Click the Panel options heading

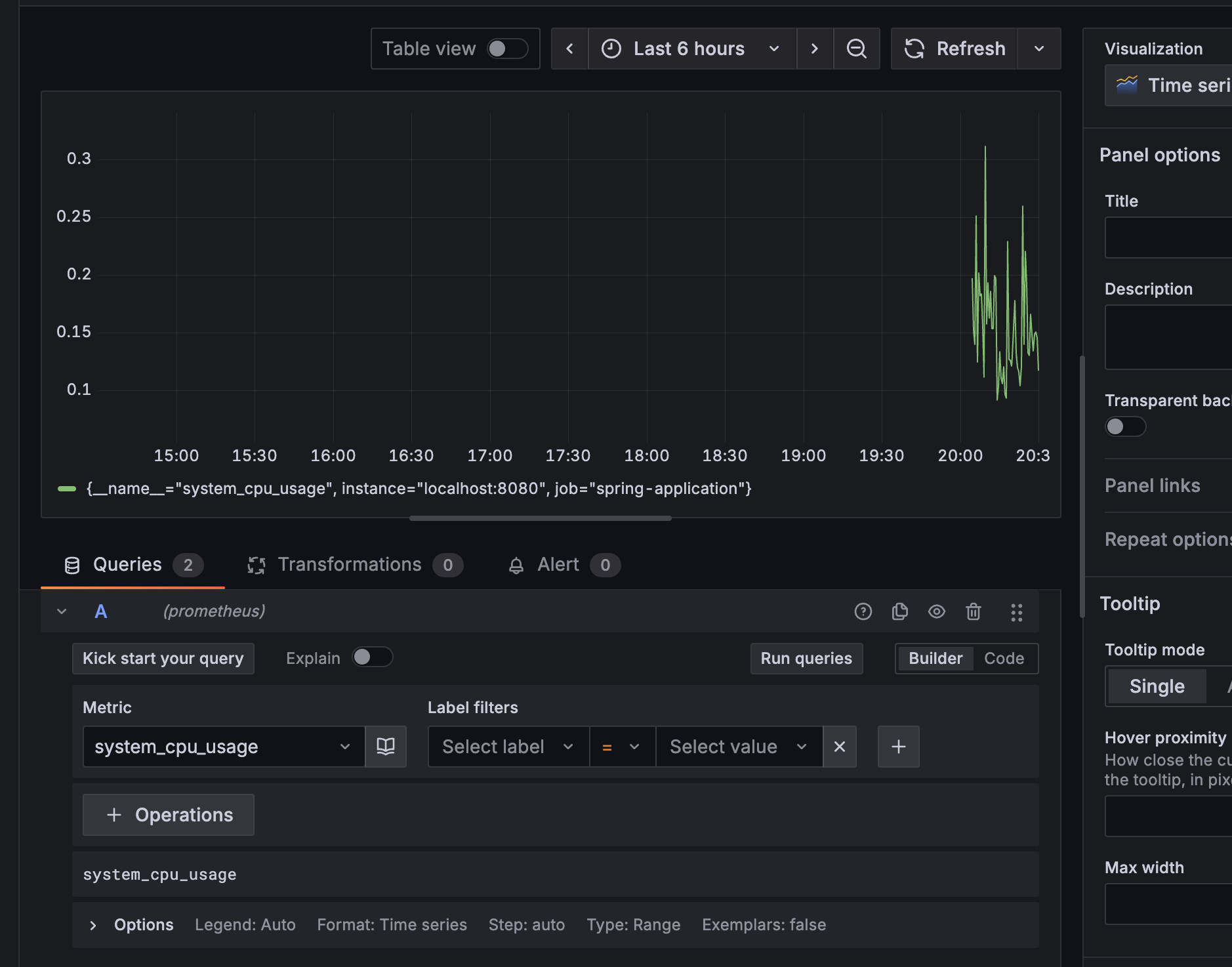point(1160,155)
